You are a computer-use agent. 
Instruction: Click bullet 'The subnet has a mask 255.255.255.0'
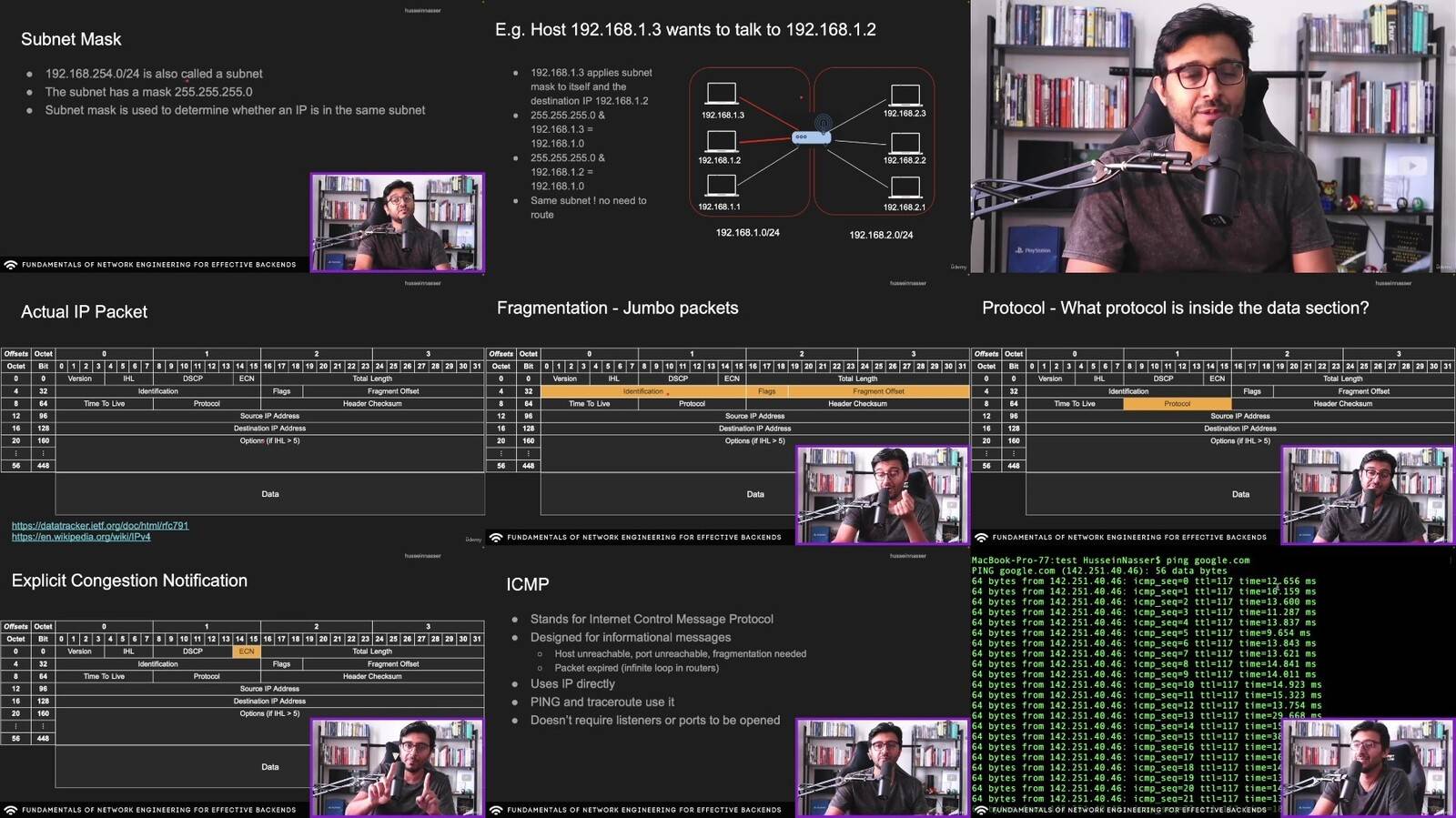(149, 92)
